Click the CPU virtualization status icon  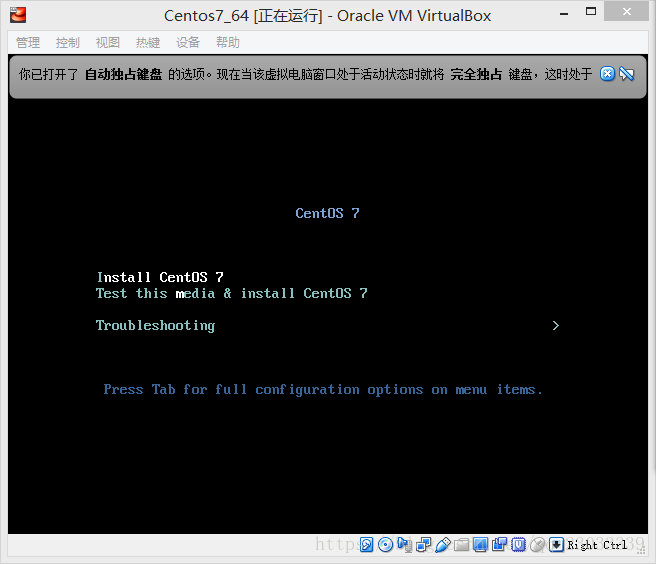click(x=518, y=544)
